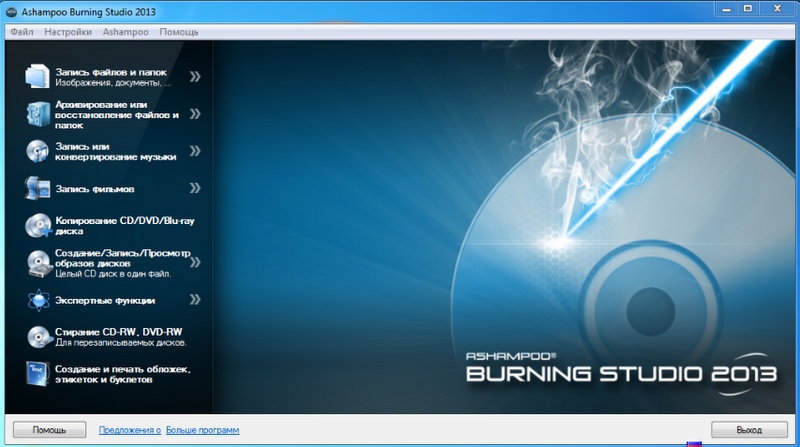The image size is (800, 447).
Task: Select Создание и печать обложек label
Action: point(122,374)
